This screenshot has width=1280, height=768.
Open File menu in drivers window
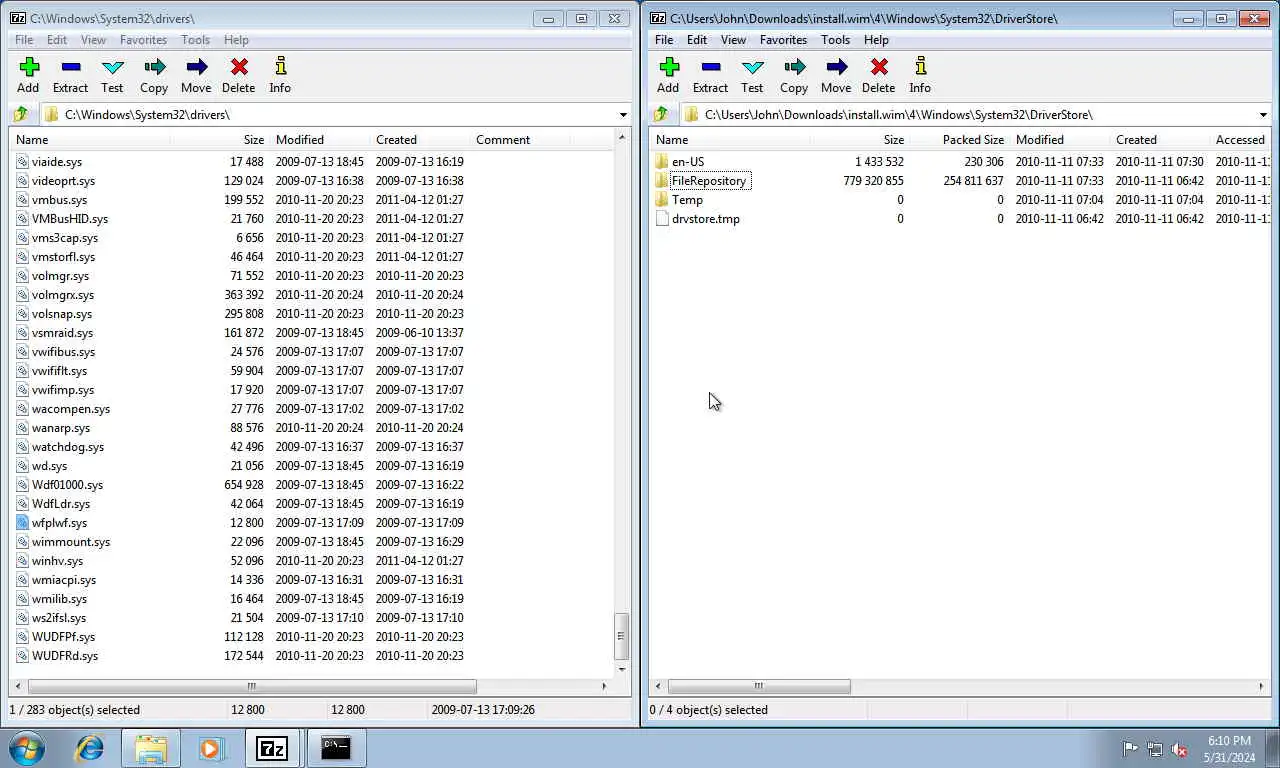(x=24, y=40)
